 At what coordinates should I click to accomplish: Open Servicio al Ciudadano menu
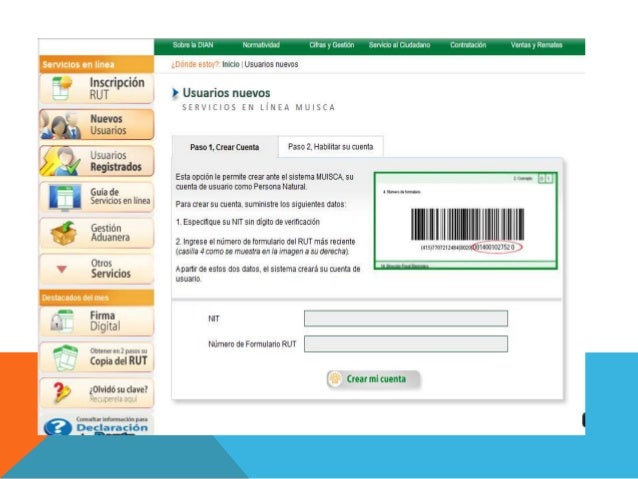tap(400, 45)
